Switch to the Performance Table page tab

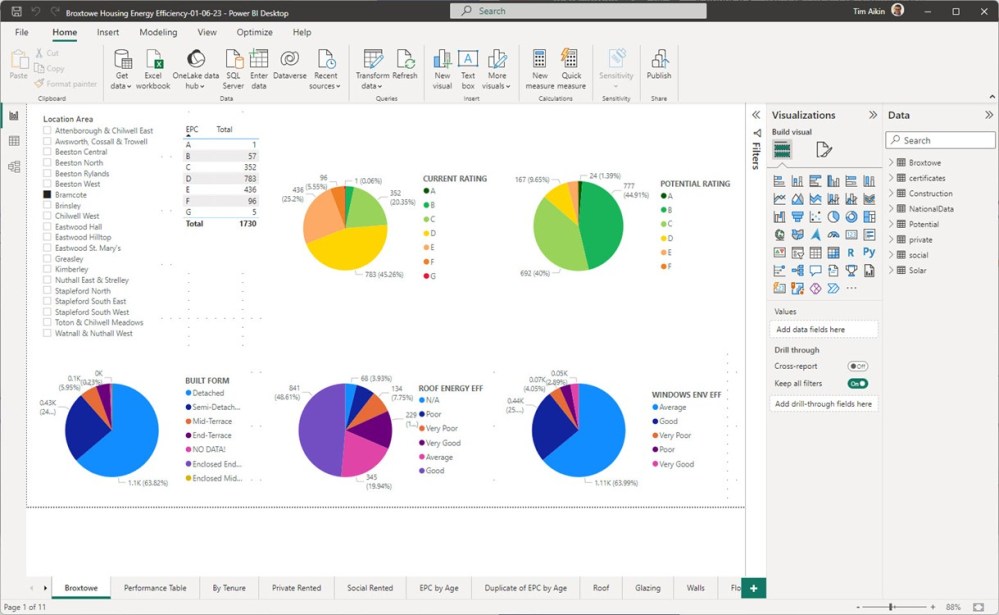coord(155,588)
